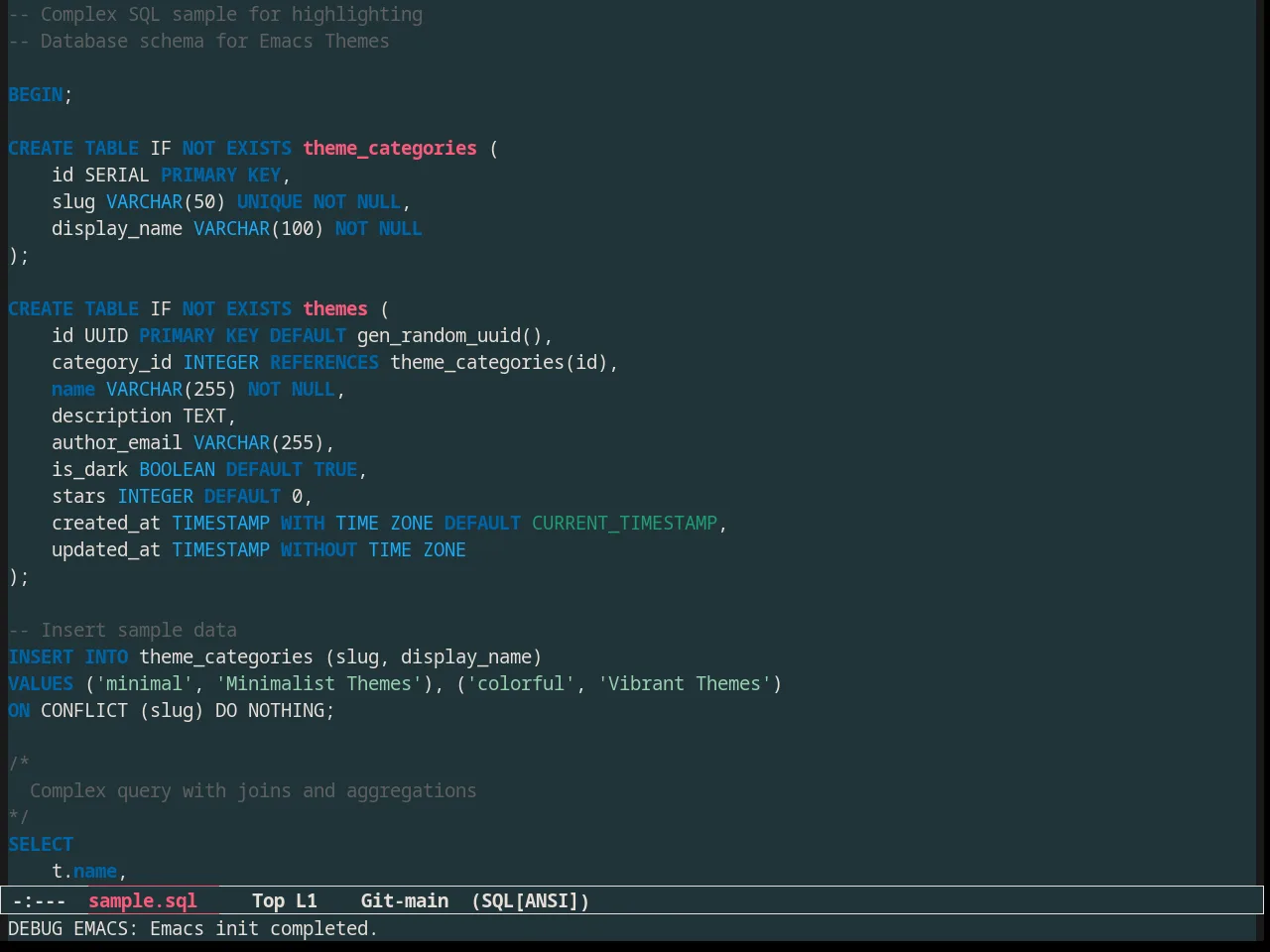The width and height of the screenshot is (1270, 952).
Task: Click the Top position indicator in mode line
Action: click(x=268, y=900)
